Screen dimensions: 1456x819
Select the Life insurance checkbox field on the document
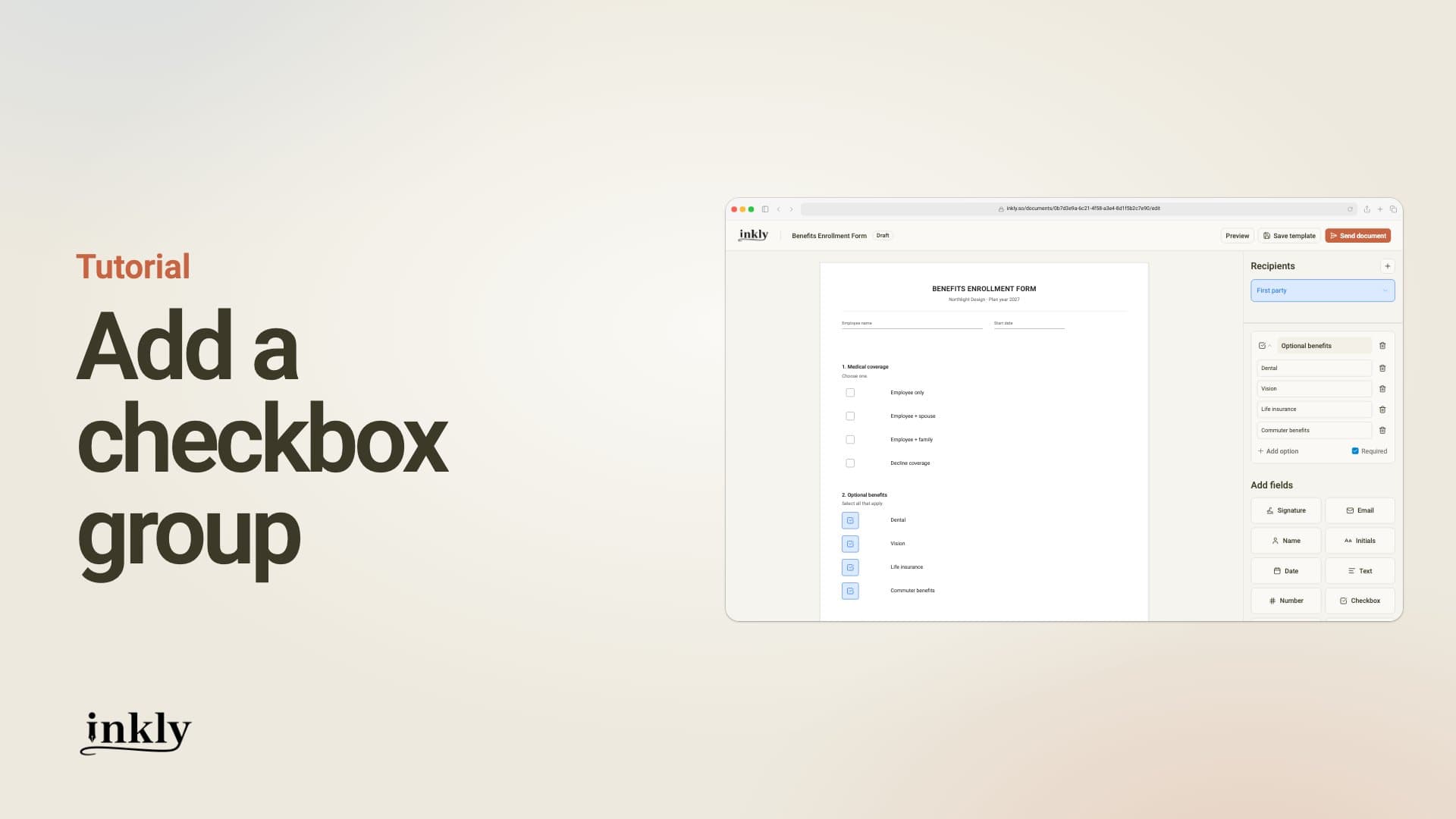point(850,568)
